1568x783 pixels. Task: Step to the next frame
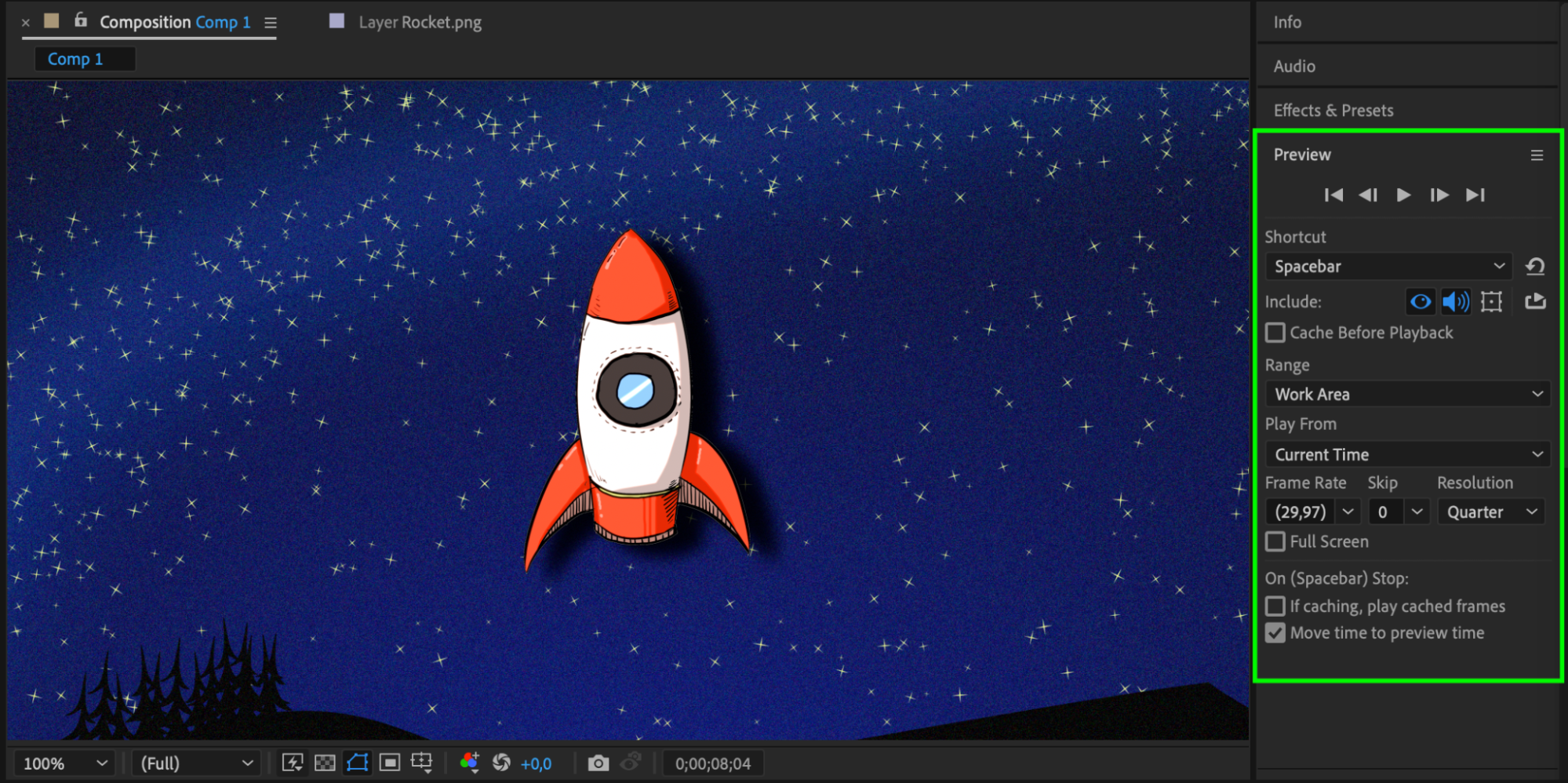pos(1439,195)
